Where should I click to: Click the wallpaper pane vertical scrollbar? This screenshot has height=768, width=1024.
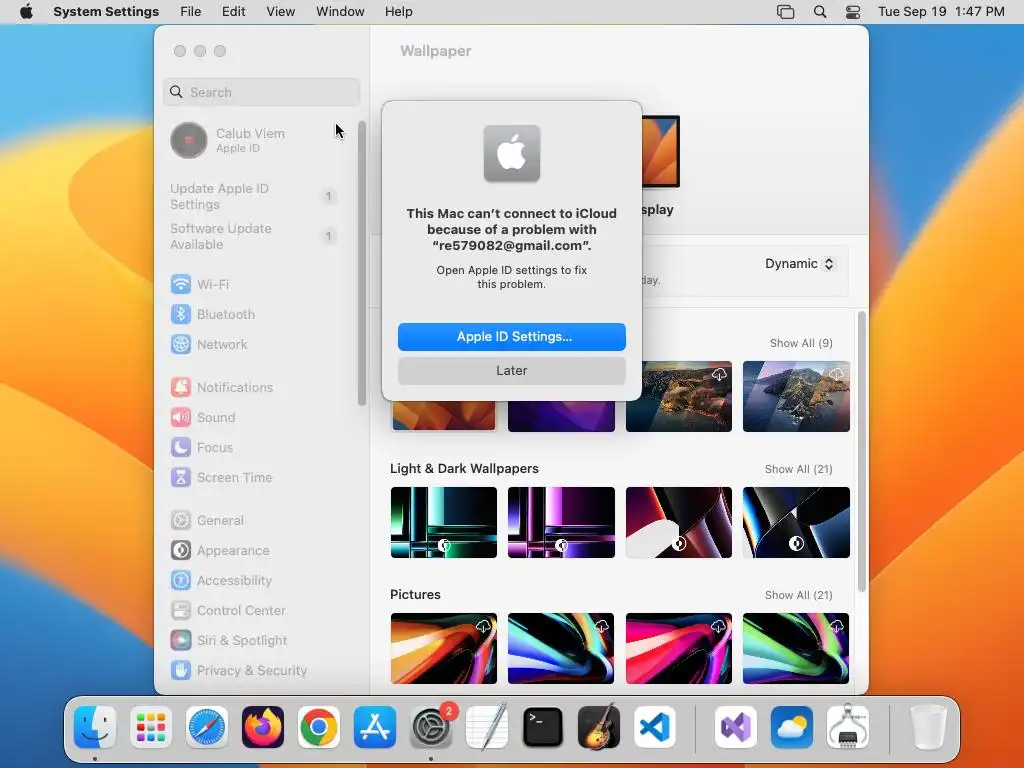[861, 452]
